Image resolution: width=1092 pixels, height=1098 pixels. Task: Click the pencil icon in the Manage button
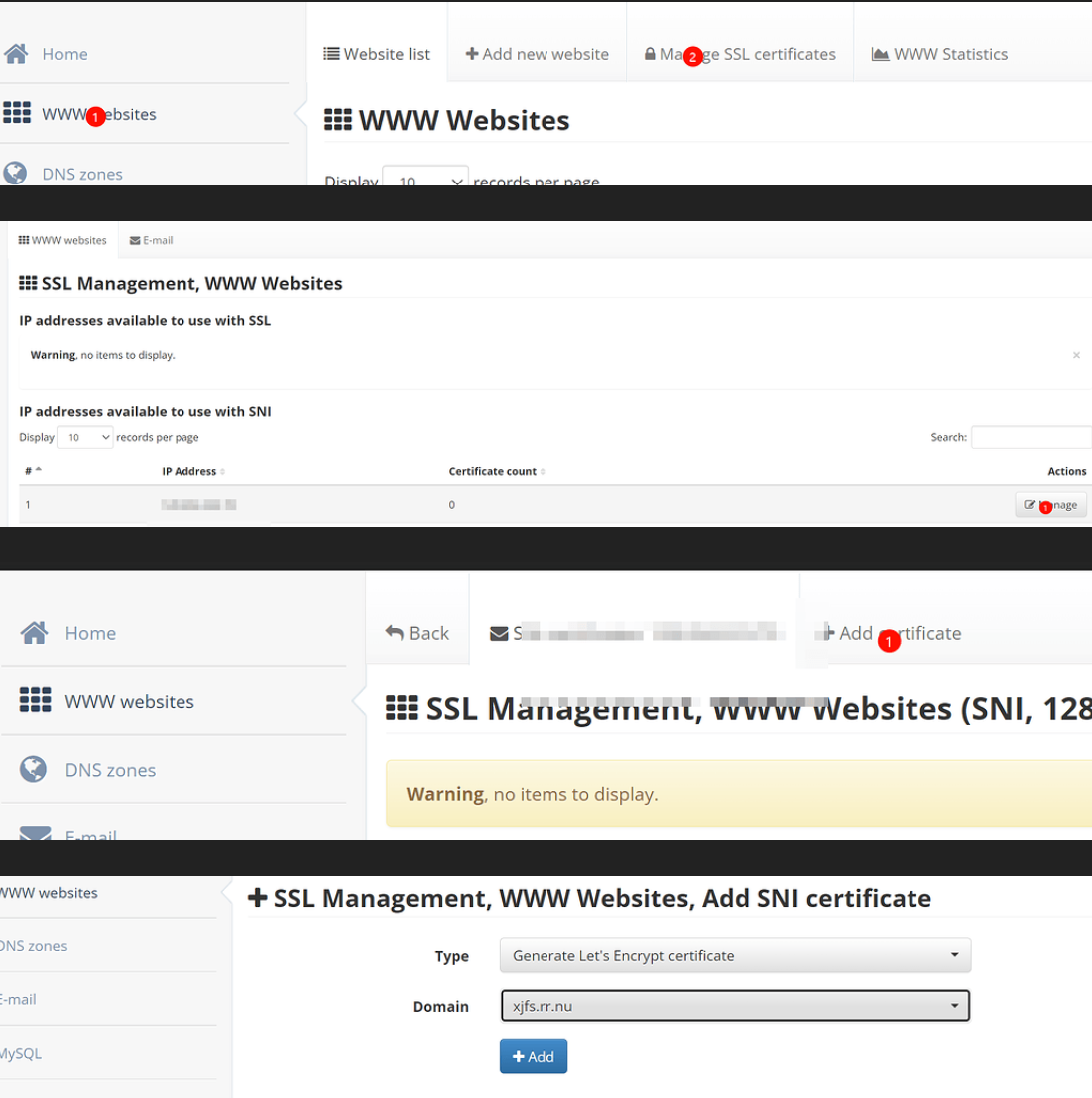coord(1030,505)
